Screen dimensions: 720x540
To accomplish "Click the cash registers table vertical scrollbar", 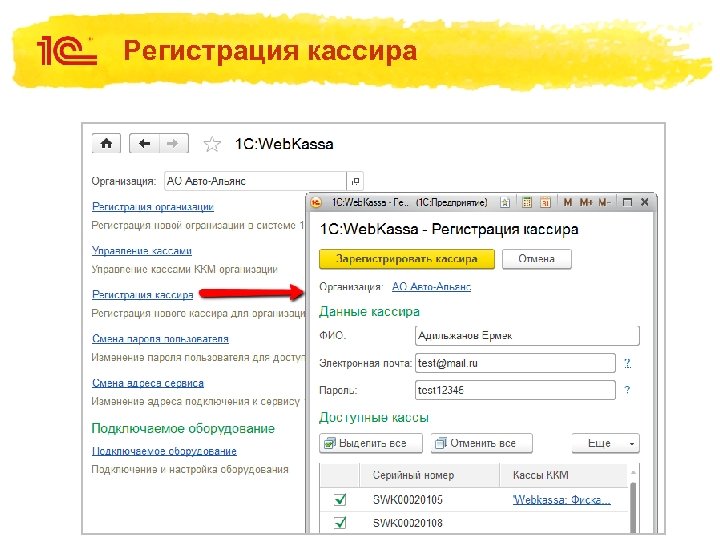I will tap(633, 507).
